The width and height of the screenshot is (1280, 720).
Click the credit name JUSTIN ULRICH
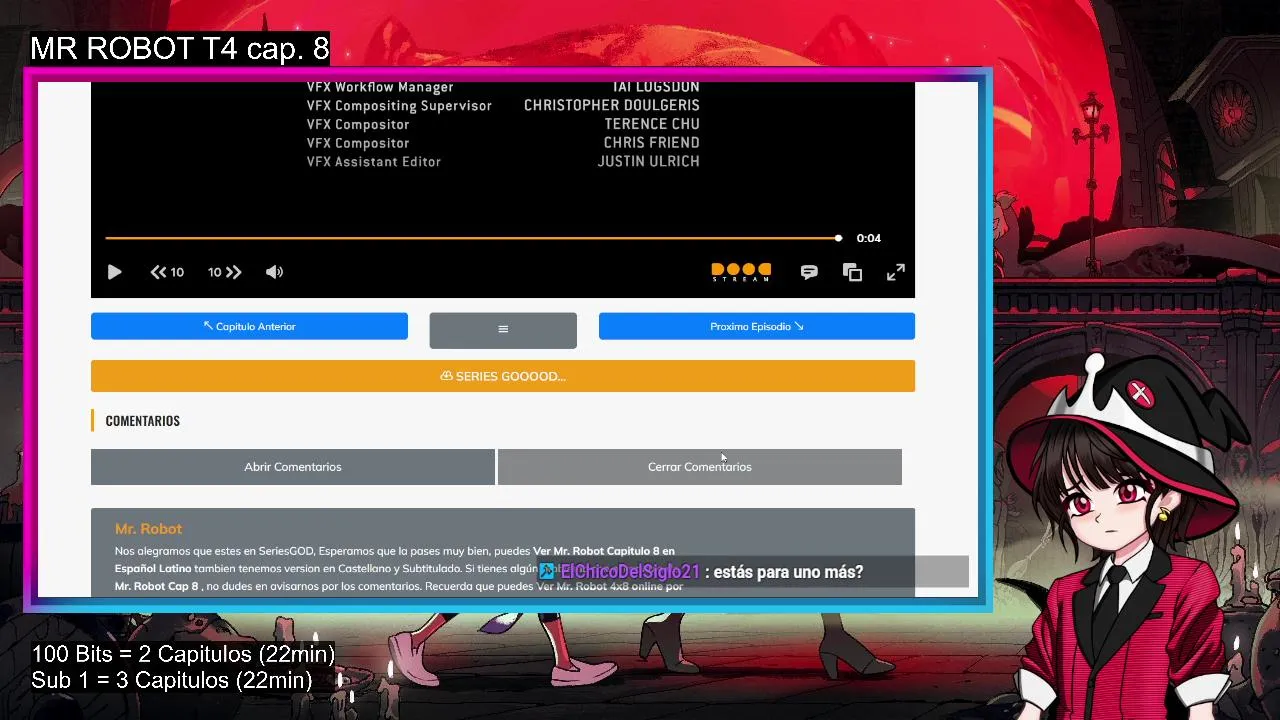click(649, 161)
